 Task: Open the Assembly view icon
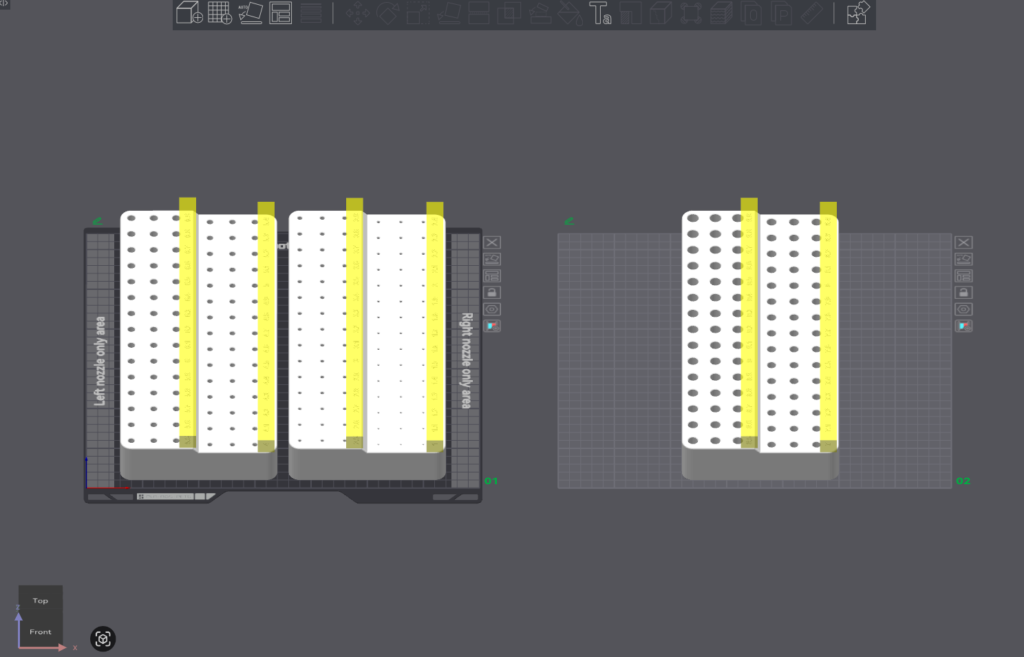click(x=858, y=13)
